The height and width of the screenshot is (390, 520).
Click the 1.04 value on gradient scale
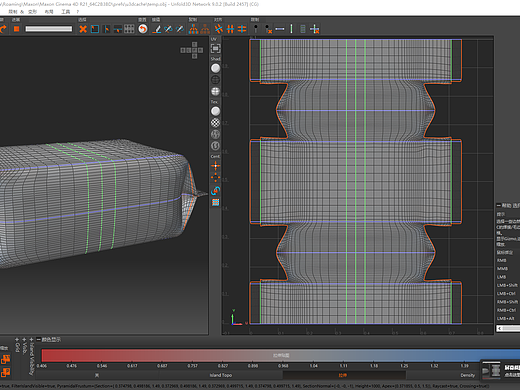pyautogui.click(x=313, y=366)
